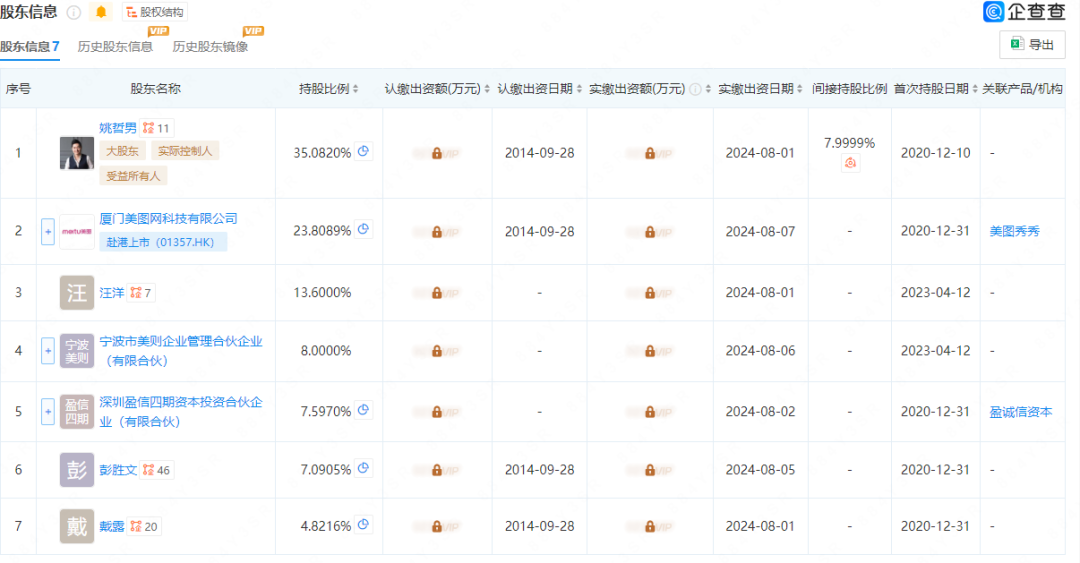Click the pie chart icon beside 7.0905%
1080x563 pixels.
(364, 469)
